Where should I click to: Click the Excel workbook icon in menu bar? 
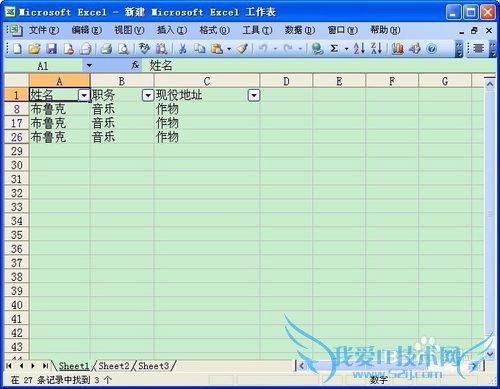[15, 30]
